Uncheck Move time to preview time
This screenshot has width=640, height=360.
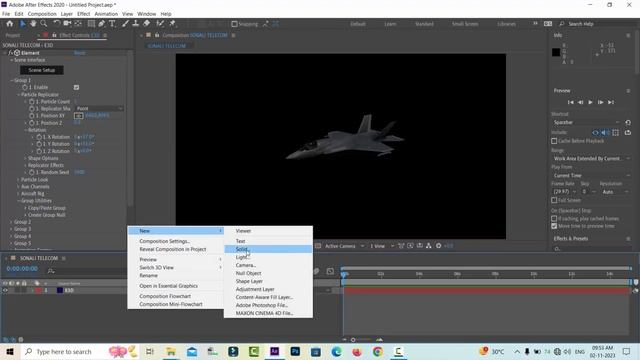[x=554, y=226]
